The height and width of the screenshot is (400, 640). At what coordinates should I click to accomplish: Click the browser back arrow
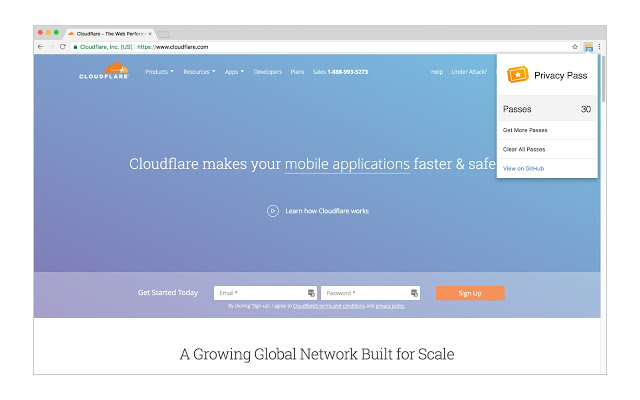point(40,46)
